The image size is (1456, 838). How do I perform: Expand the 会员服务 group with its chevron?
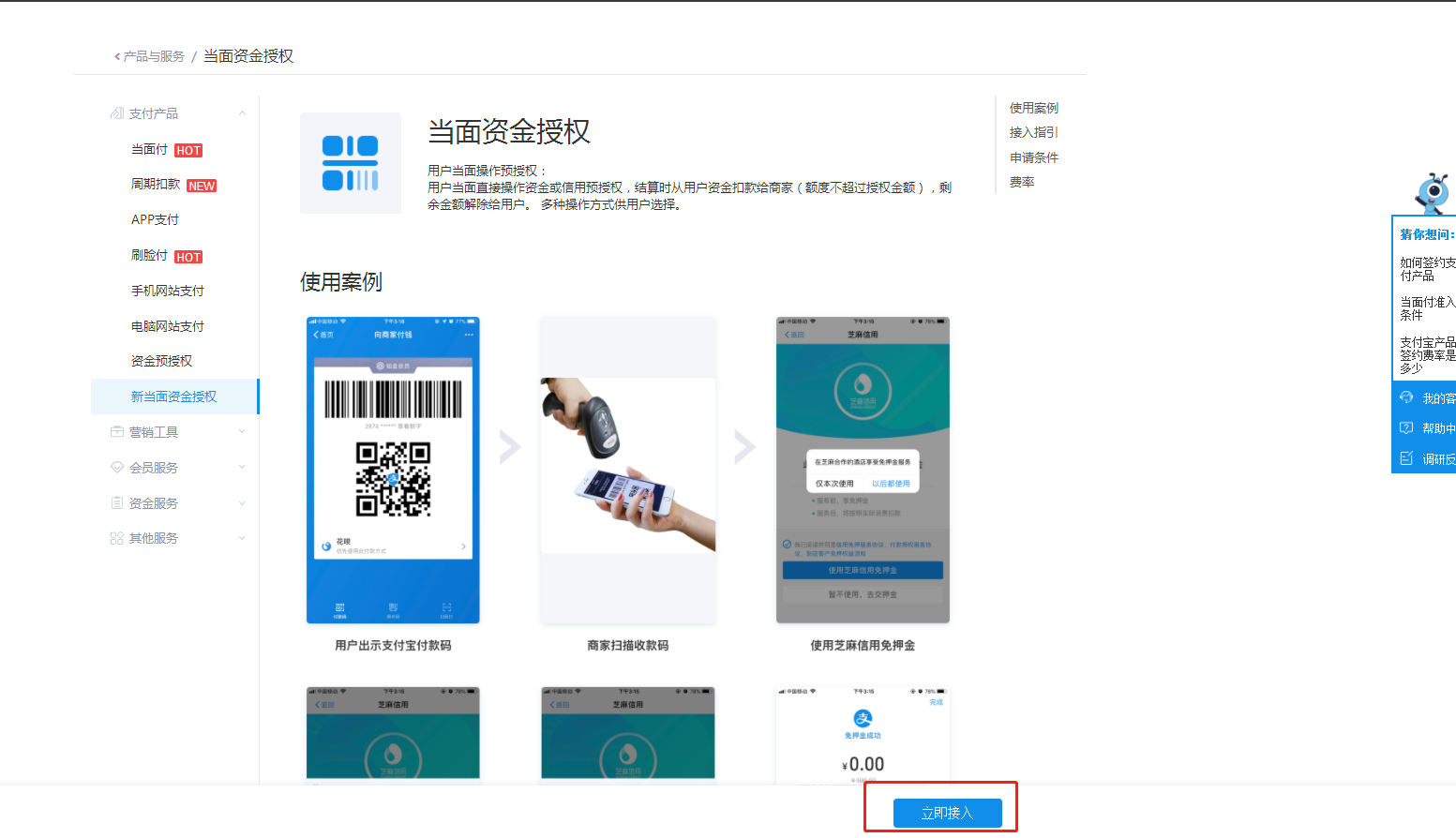[242, 468]
